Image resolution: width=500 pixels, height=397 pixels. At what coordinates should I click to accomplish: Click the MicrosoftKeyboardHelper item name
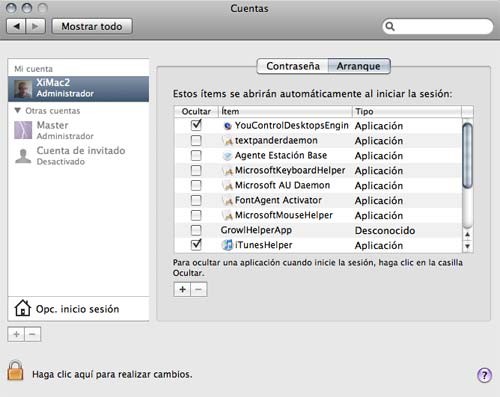(290, 170)
